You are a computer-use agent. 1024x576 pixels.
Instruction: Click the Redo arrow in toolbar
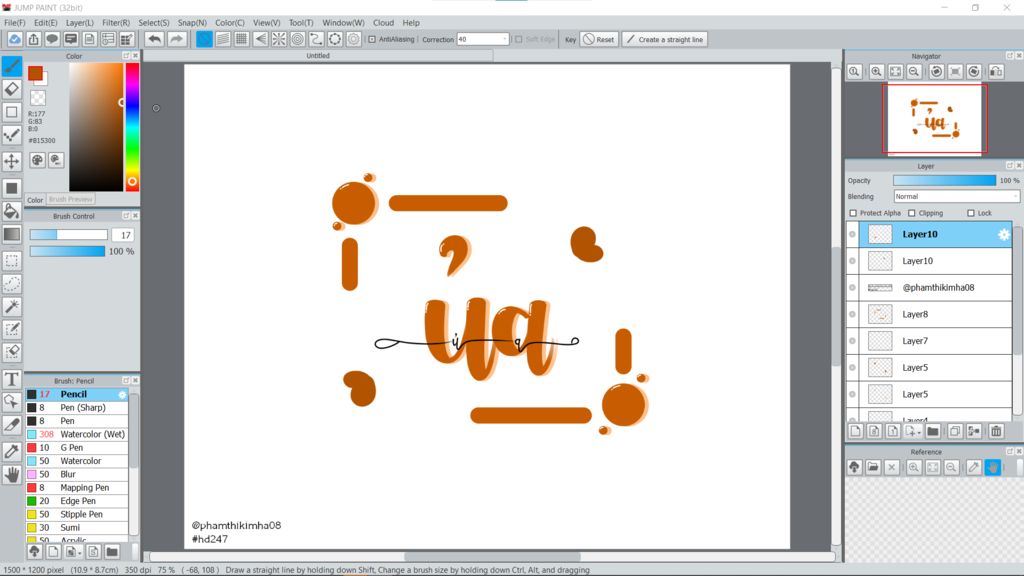tap(176, 39)
